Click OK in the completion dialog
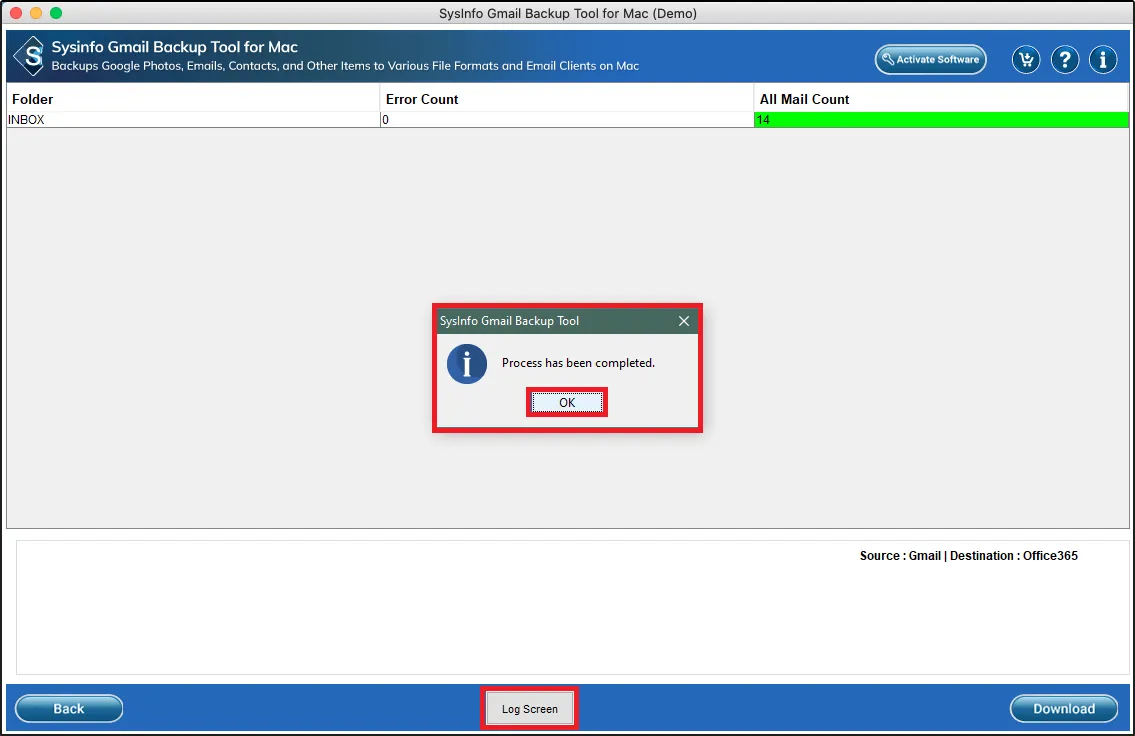 pyautogui.click(x=567, y=402)
